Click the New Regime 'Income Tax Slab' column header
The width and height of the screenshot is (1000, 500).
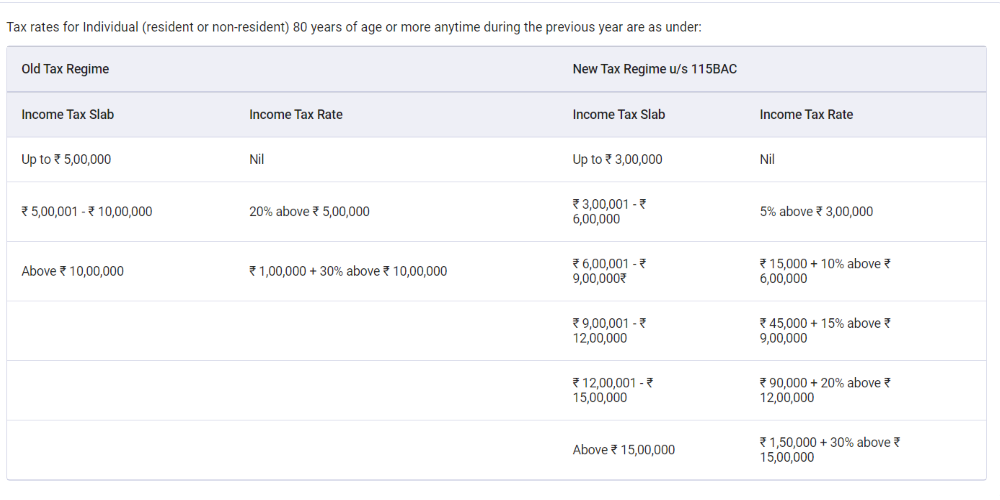click(x=619, y=115)
